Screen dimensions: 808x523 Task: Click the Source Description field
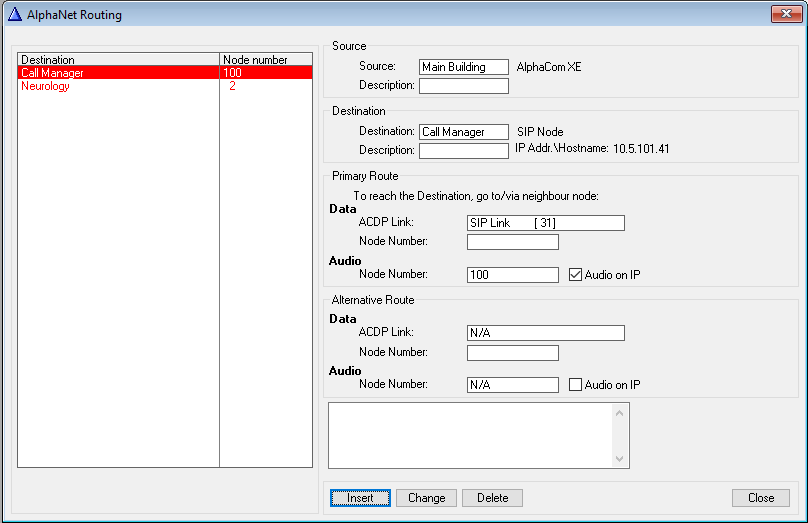(x=464, y=86)
